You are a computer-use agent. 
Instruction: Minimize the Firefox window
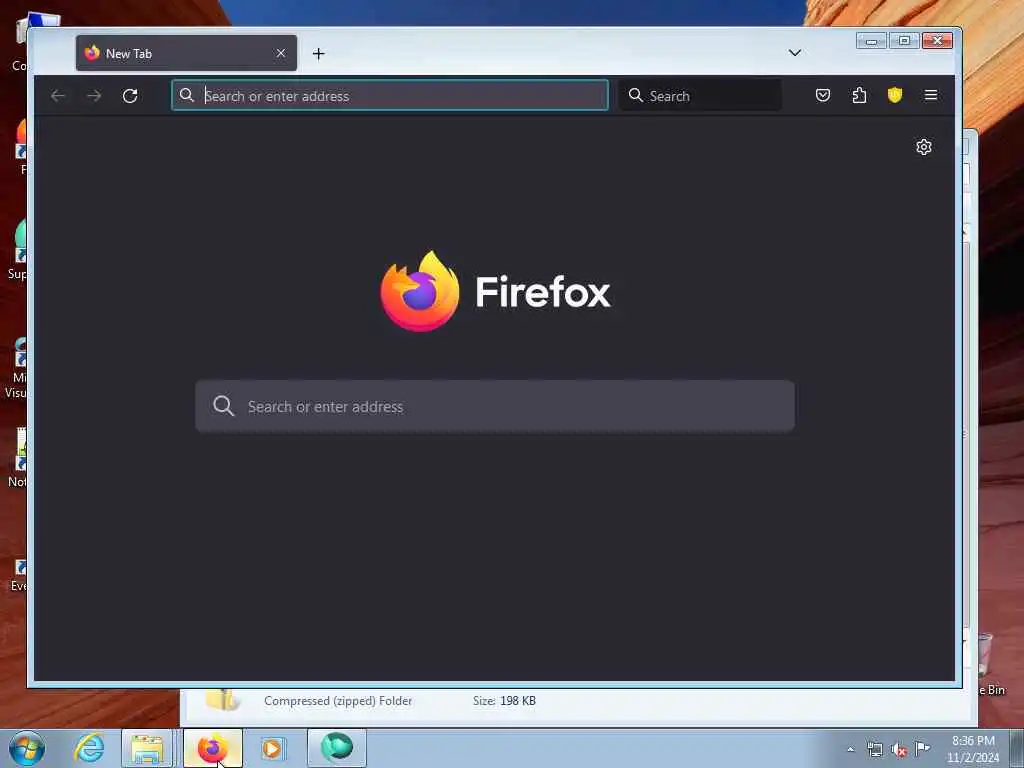(x=871, y=41)
